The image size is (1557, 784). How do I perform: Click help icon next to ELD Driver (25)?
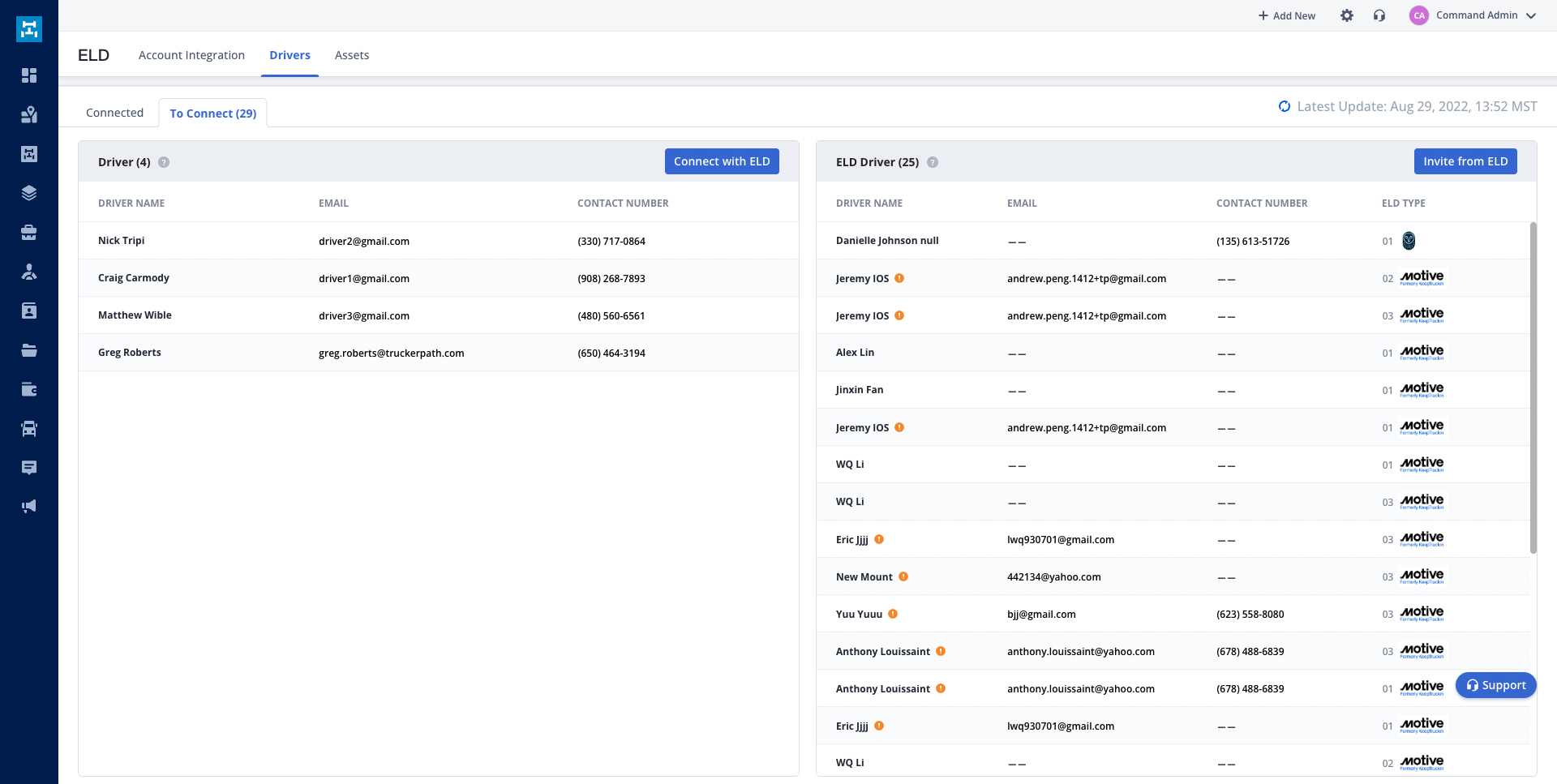[933, 162]
